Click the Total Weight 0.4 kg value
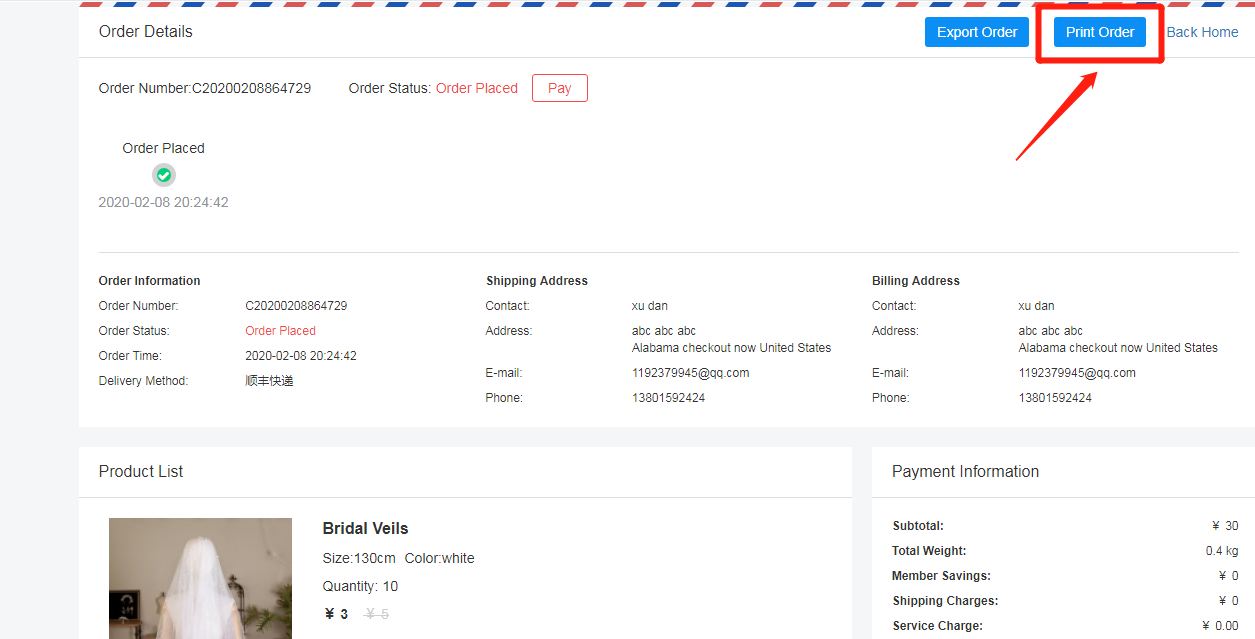 click(x=1221, y=551)
